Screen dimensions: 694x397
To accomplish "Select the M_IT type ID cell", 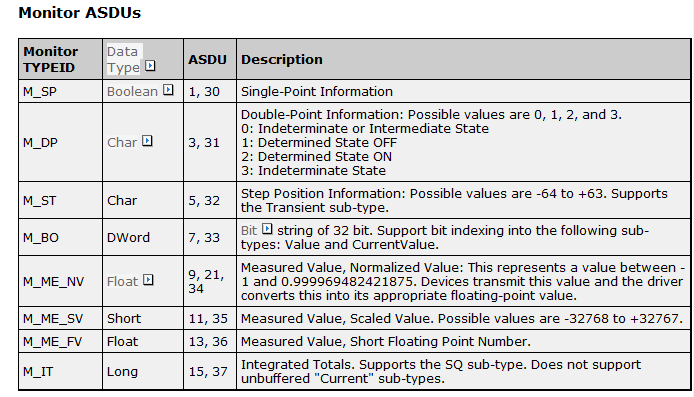I will tap(61, 372).
